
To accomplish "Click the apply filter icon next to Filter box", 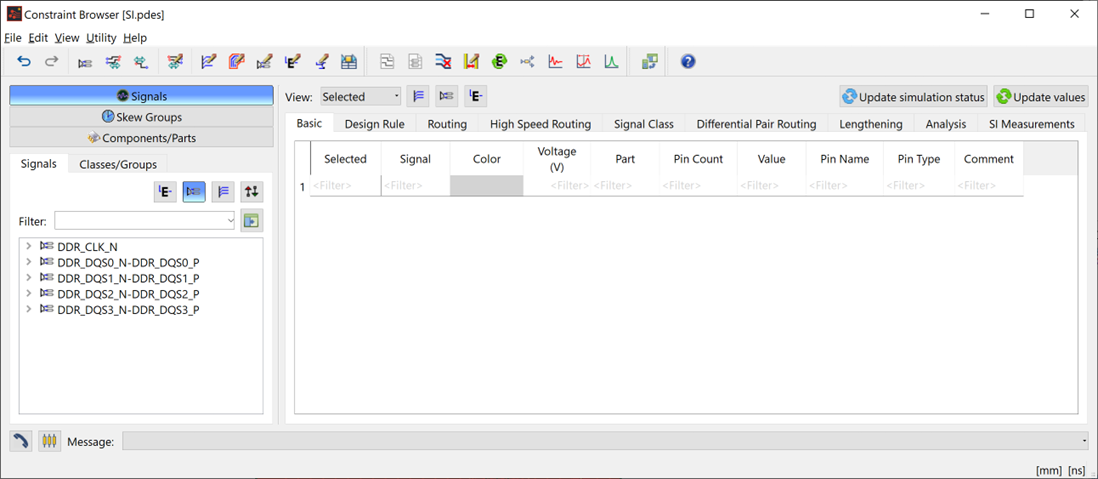I will (x=252, y=221).
